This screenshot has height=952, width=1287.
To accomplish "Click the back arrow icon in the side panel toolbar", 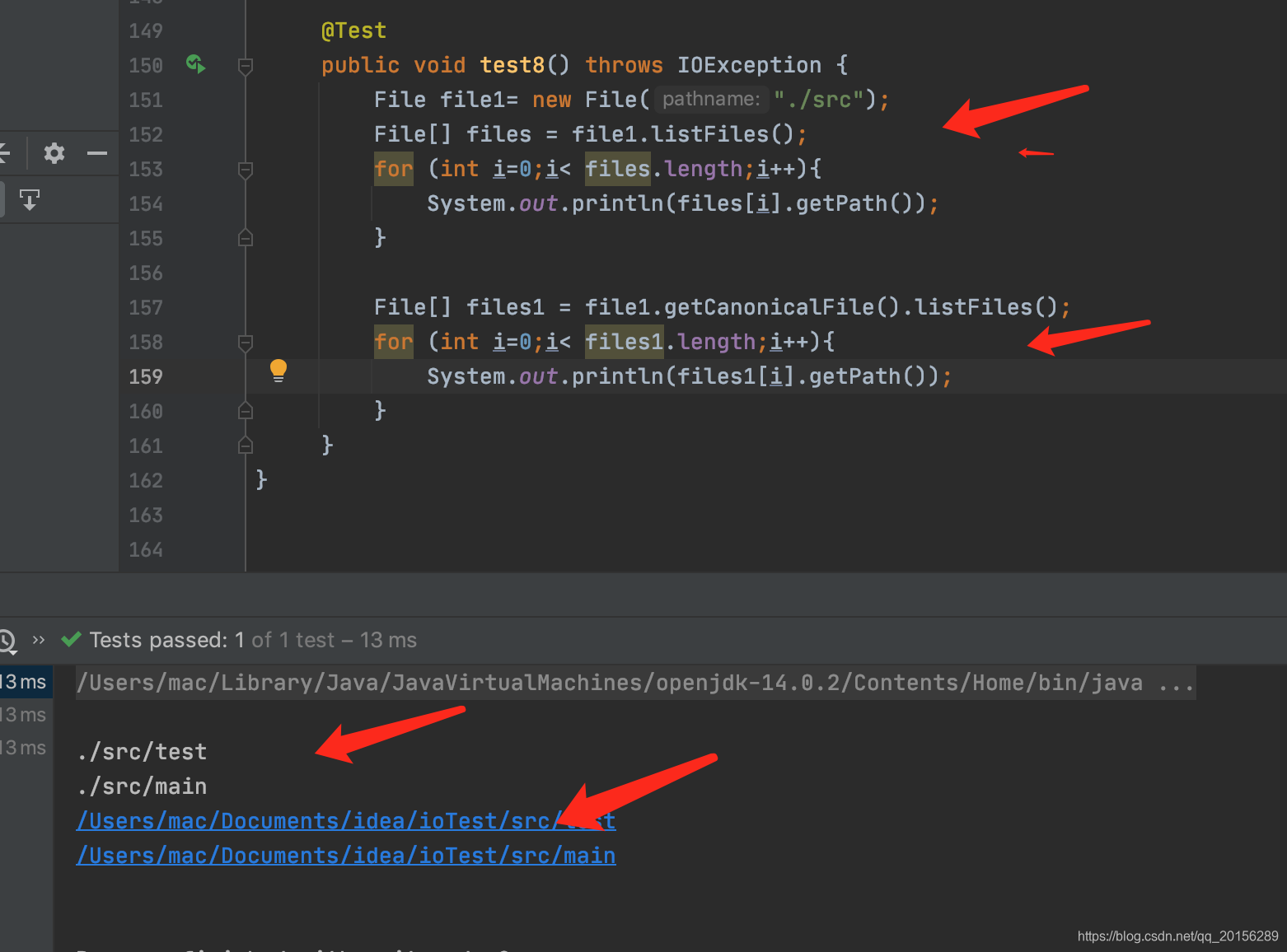I will pos(4,153).
